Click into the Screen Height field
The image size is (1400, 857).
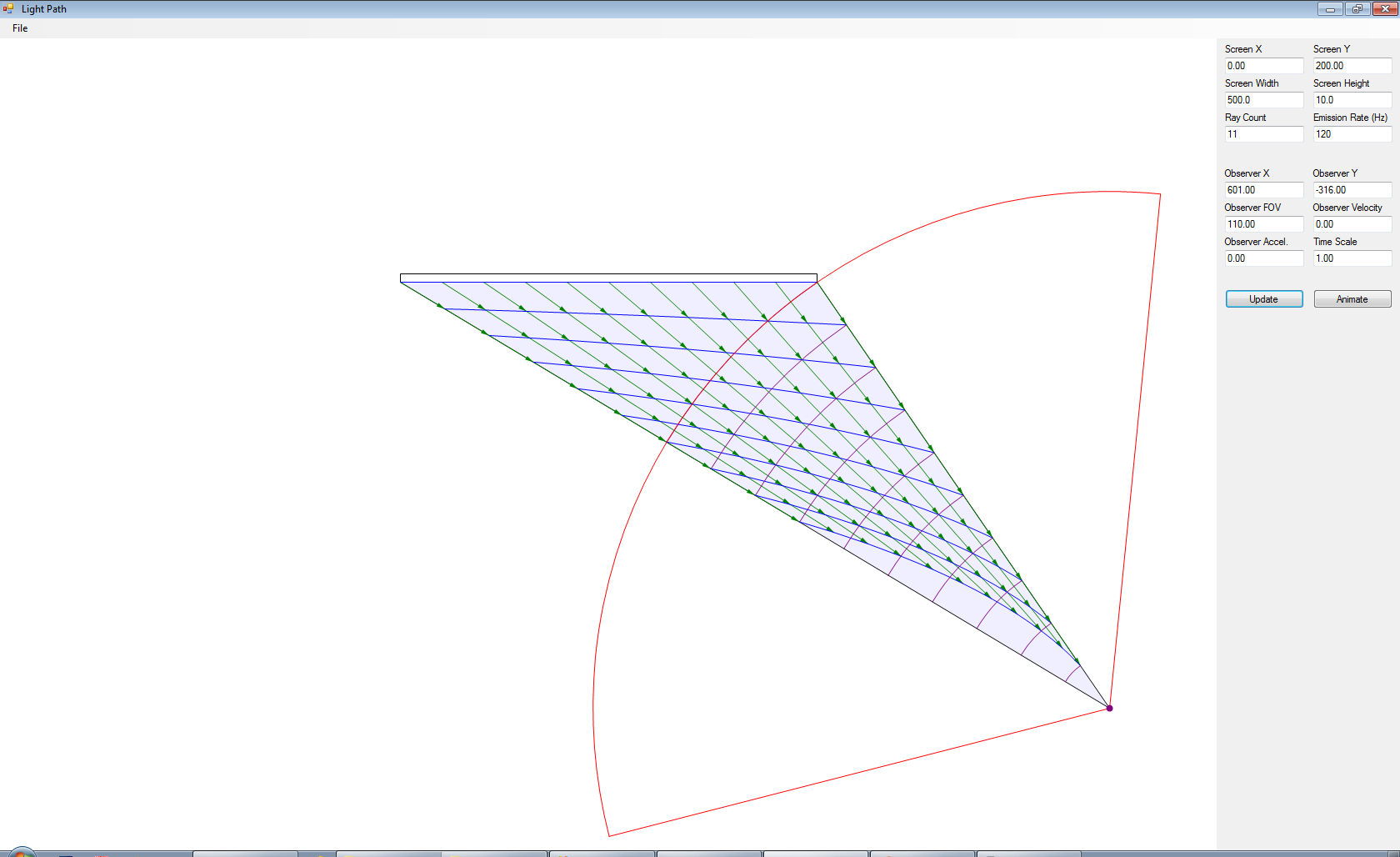point(1352,100)
